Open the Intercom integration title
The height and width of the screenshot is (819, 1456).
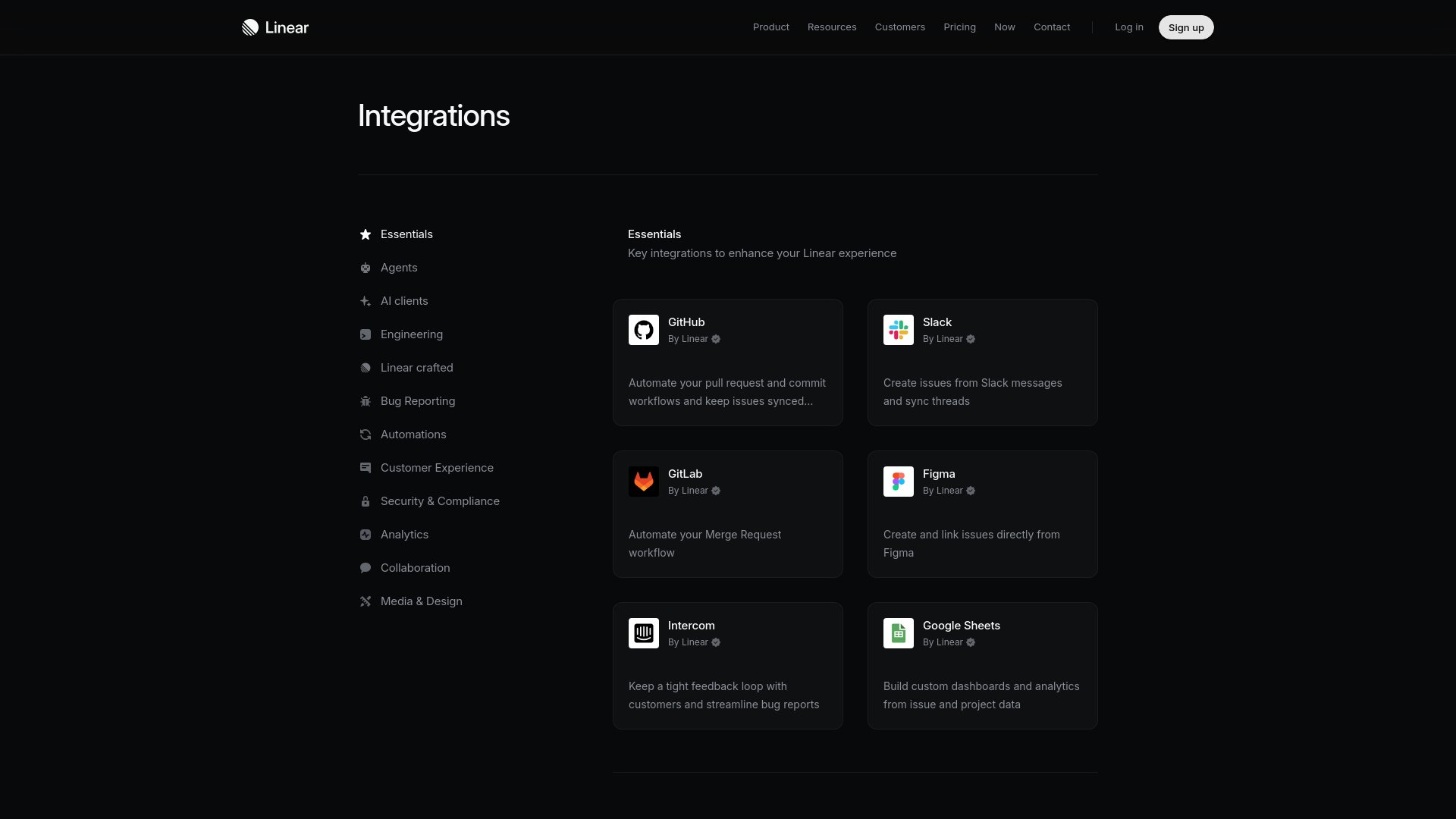click(691, 626)
